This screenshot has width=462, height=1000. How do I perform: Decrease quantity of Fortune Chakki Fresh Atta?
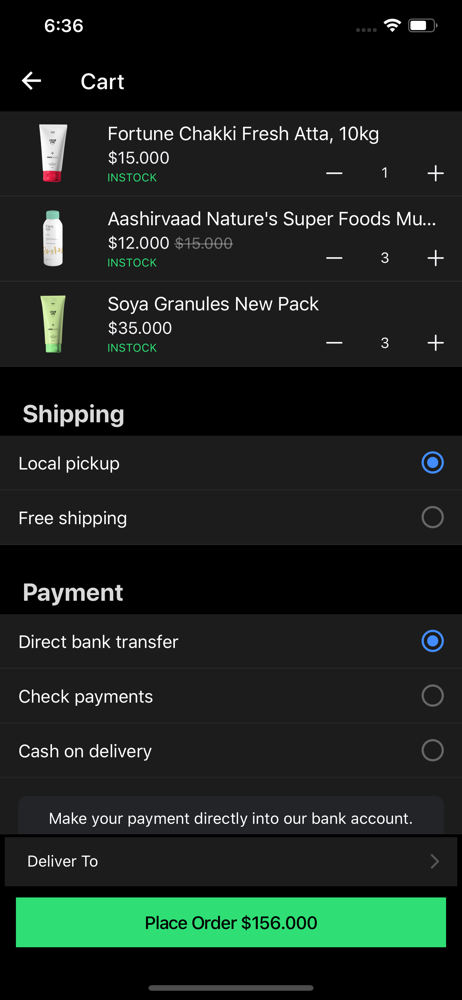pos(334,173)
